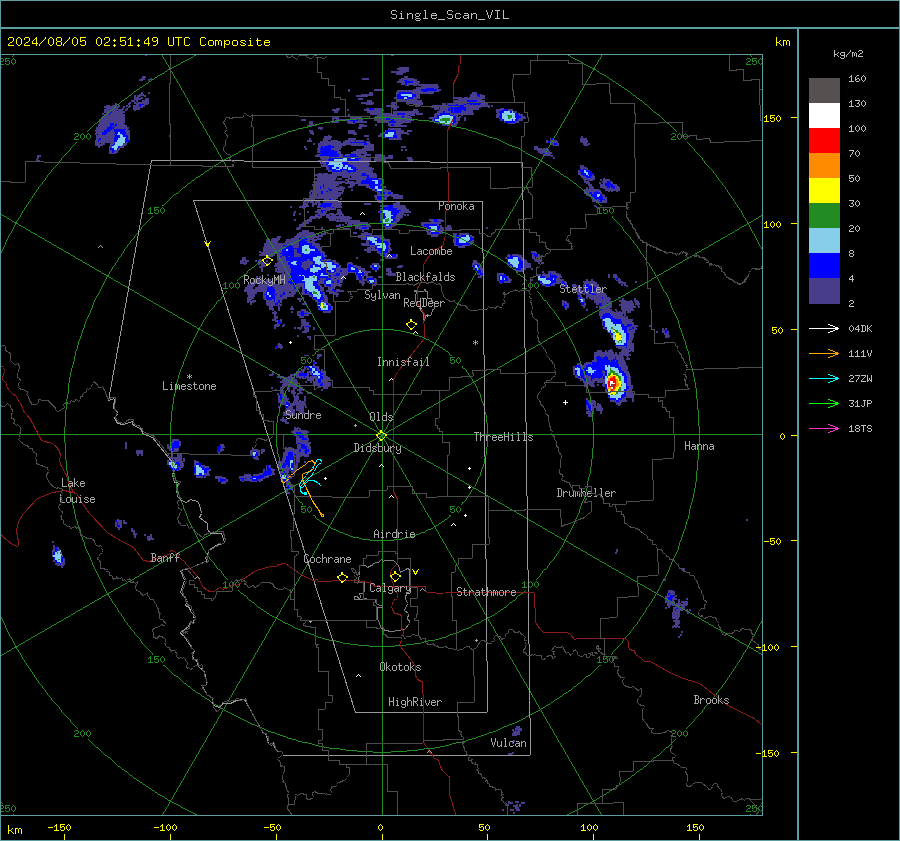Click the Stettler city label
Screen dimensions: 900x841
pos(583,289)
